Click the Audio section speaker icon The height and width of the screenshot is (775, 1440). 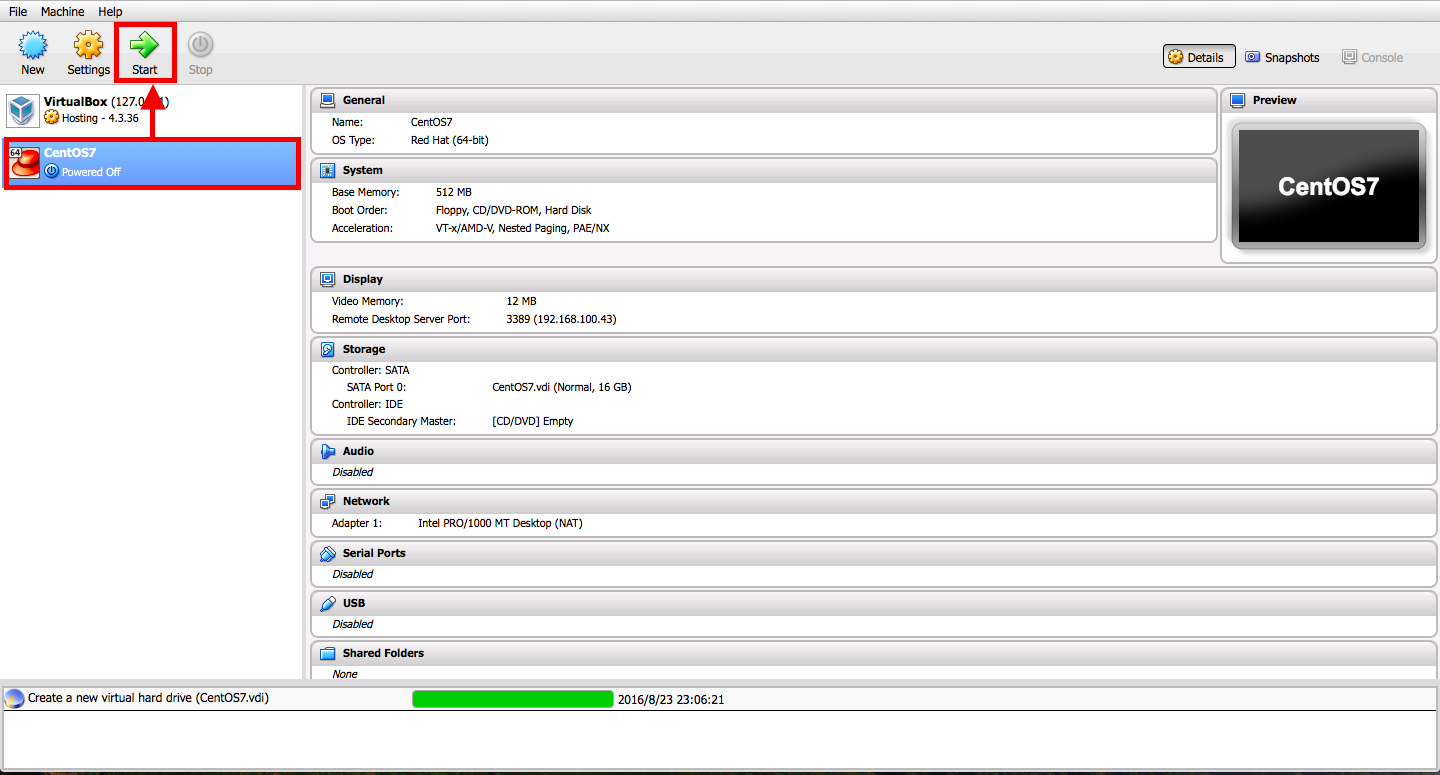pos(327,451)
